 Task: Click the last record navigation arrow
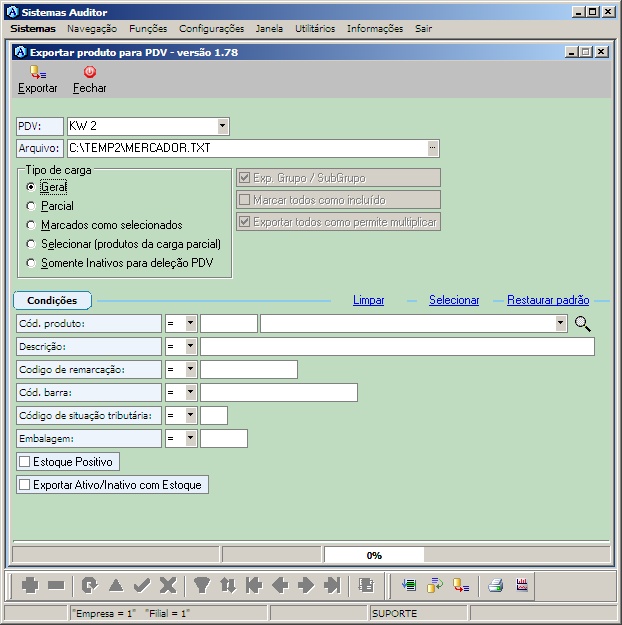(x=332, y=586)
